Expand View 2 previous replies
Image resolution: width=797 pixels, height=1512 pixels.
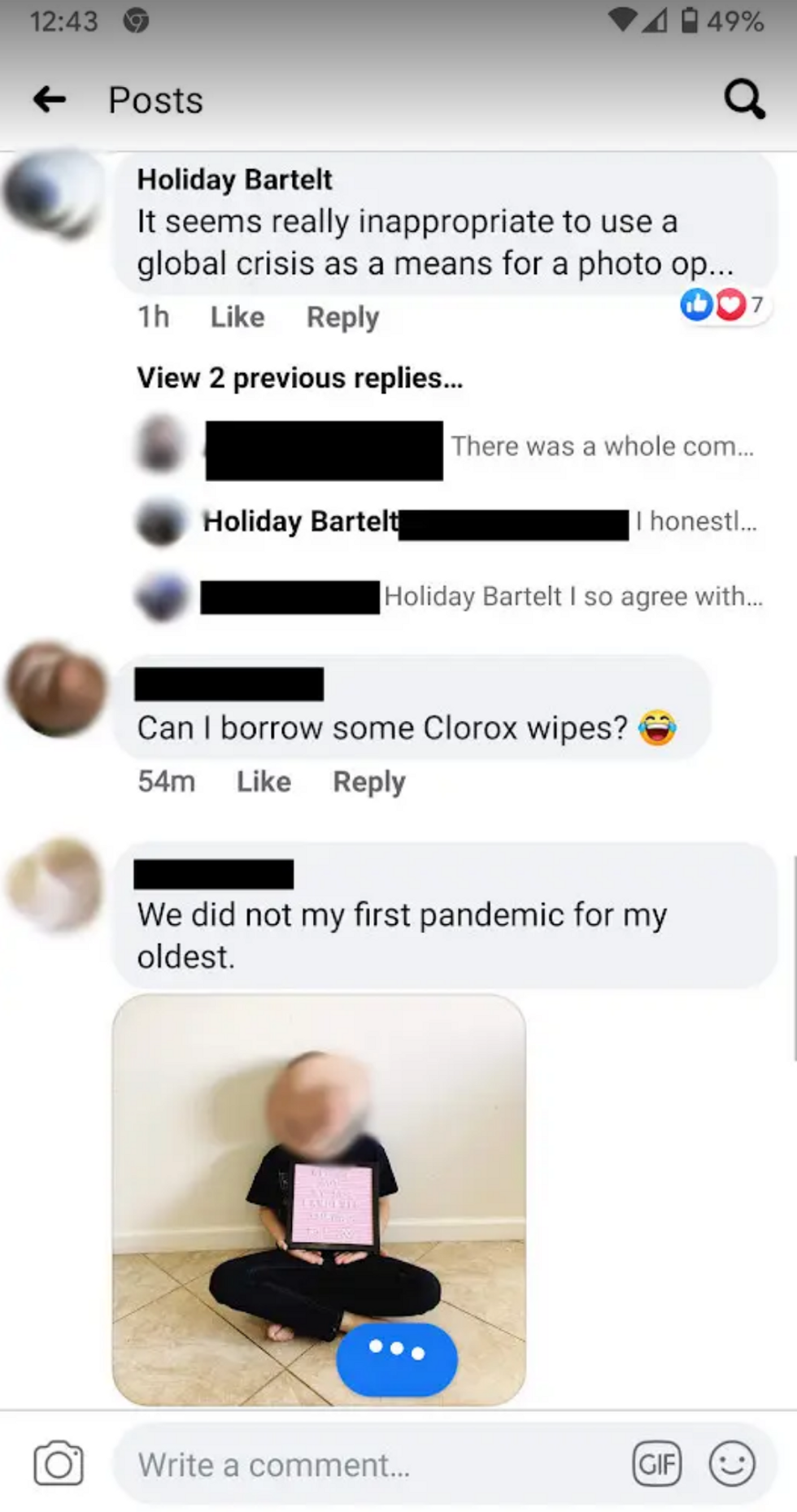tap(299, 378)
